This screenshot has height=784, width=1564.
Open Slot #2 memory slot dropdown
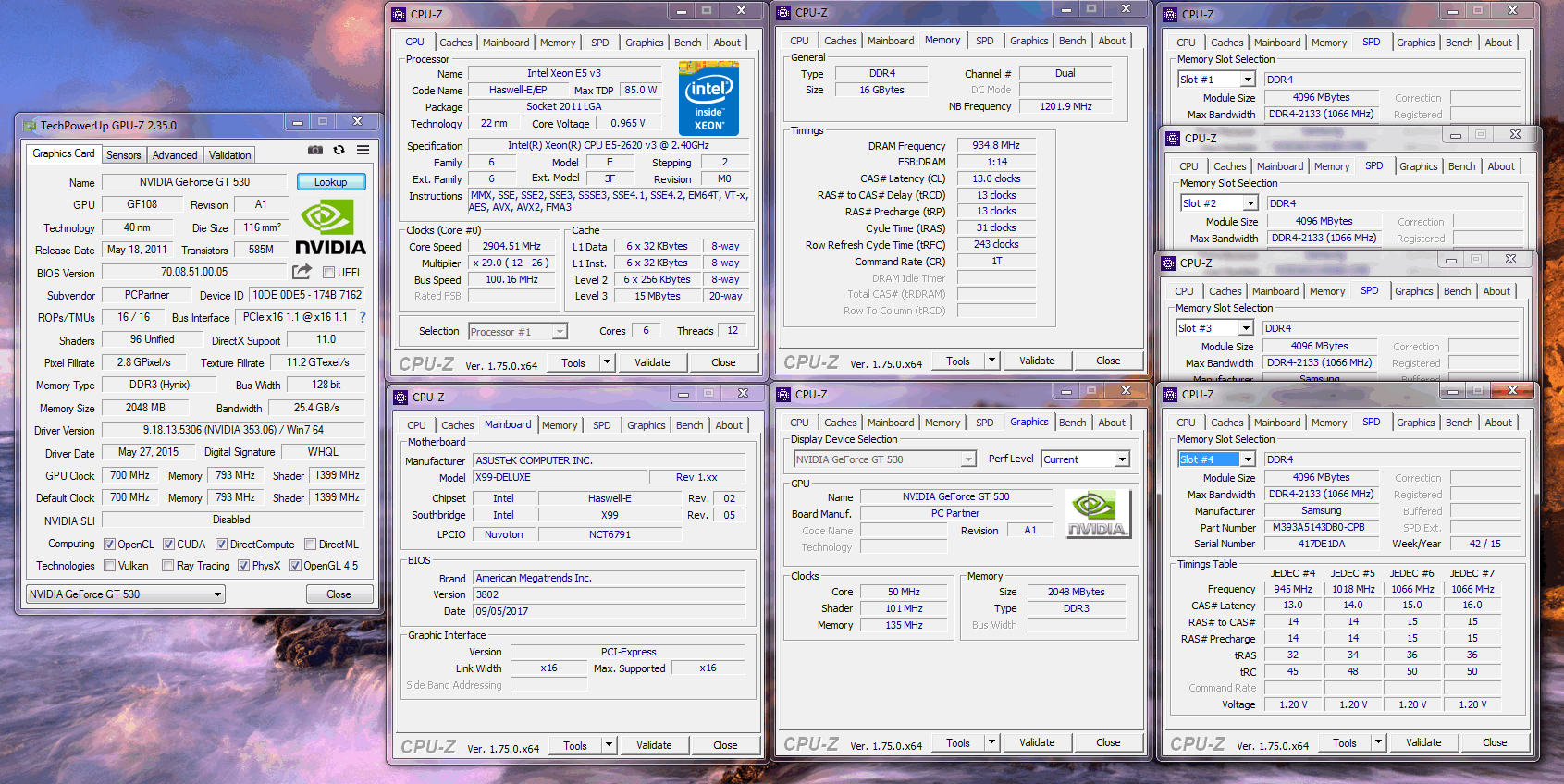tap(1219, 203)
